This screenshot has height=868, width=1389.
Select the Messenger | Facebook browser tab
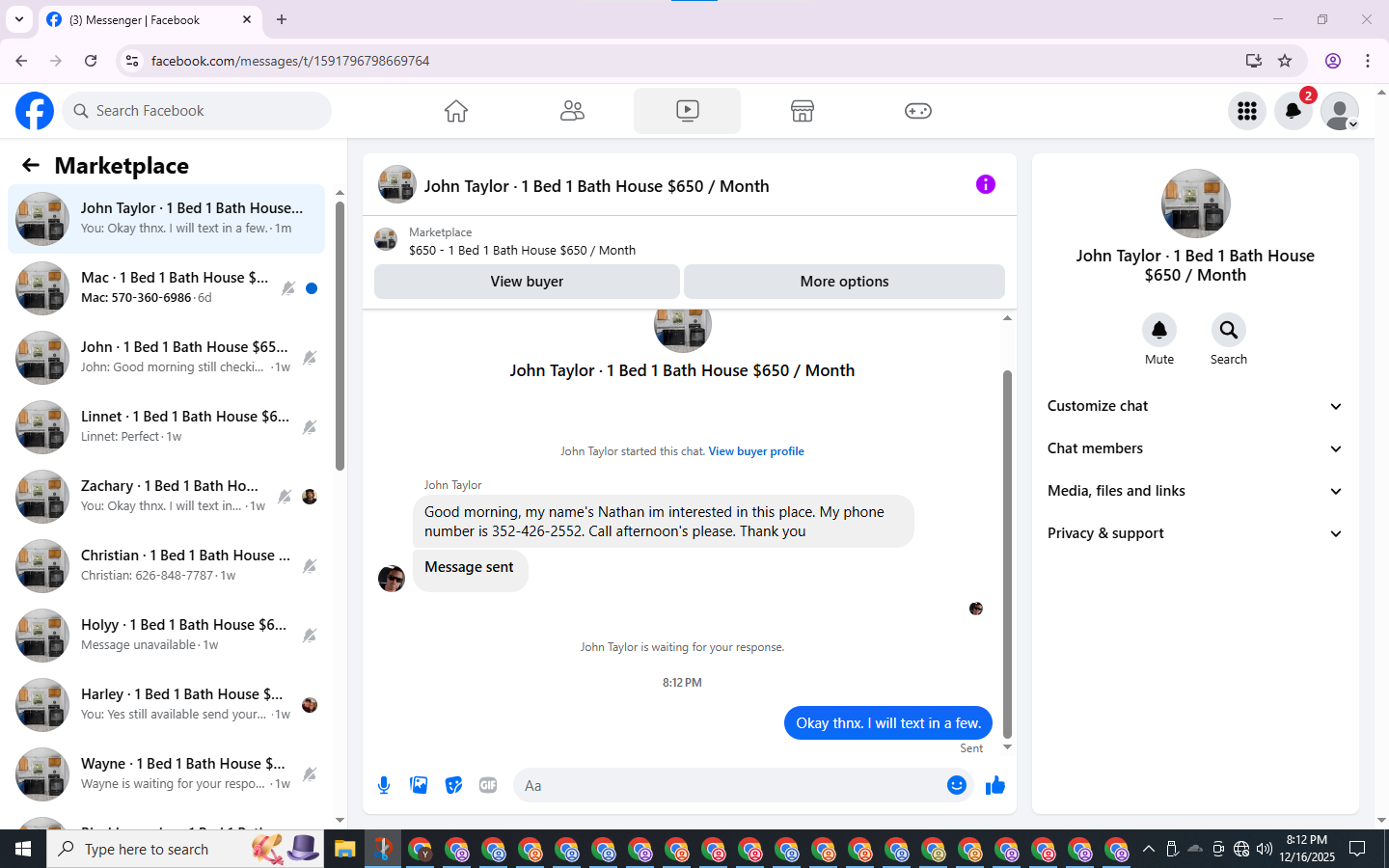tap(150, 19)
